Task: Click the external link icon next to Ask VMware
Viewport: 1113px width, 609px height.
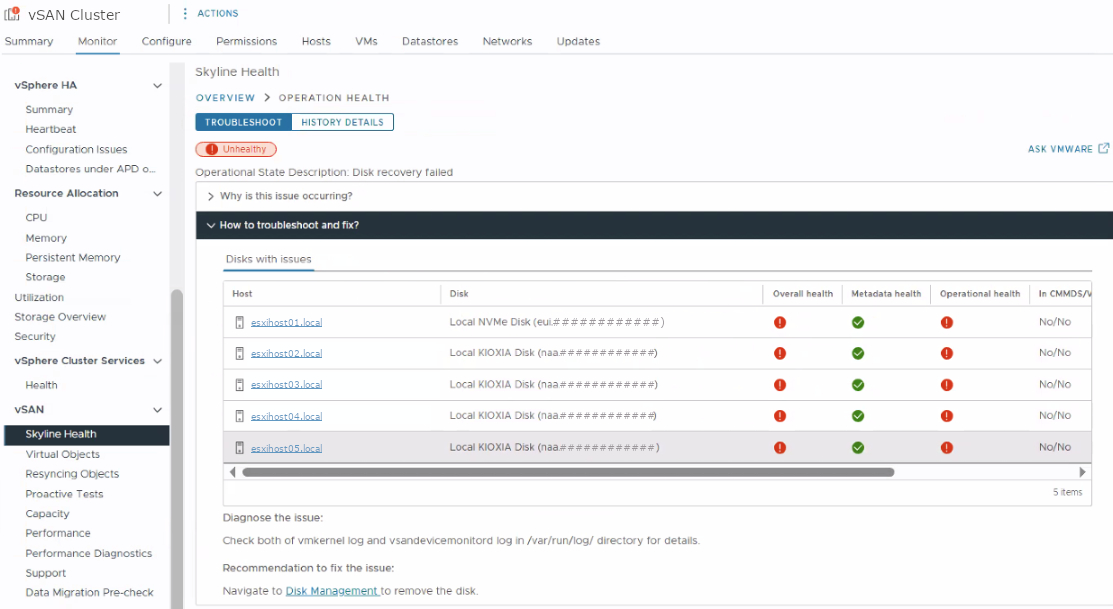Action: 1104,148
